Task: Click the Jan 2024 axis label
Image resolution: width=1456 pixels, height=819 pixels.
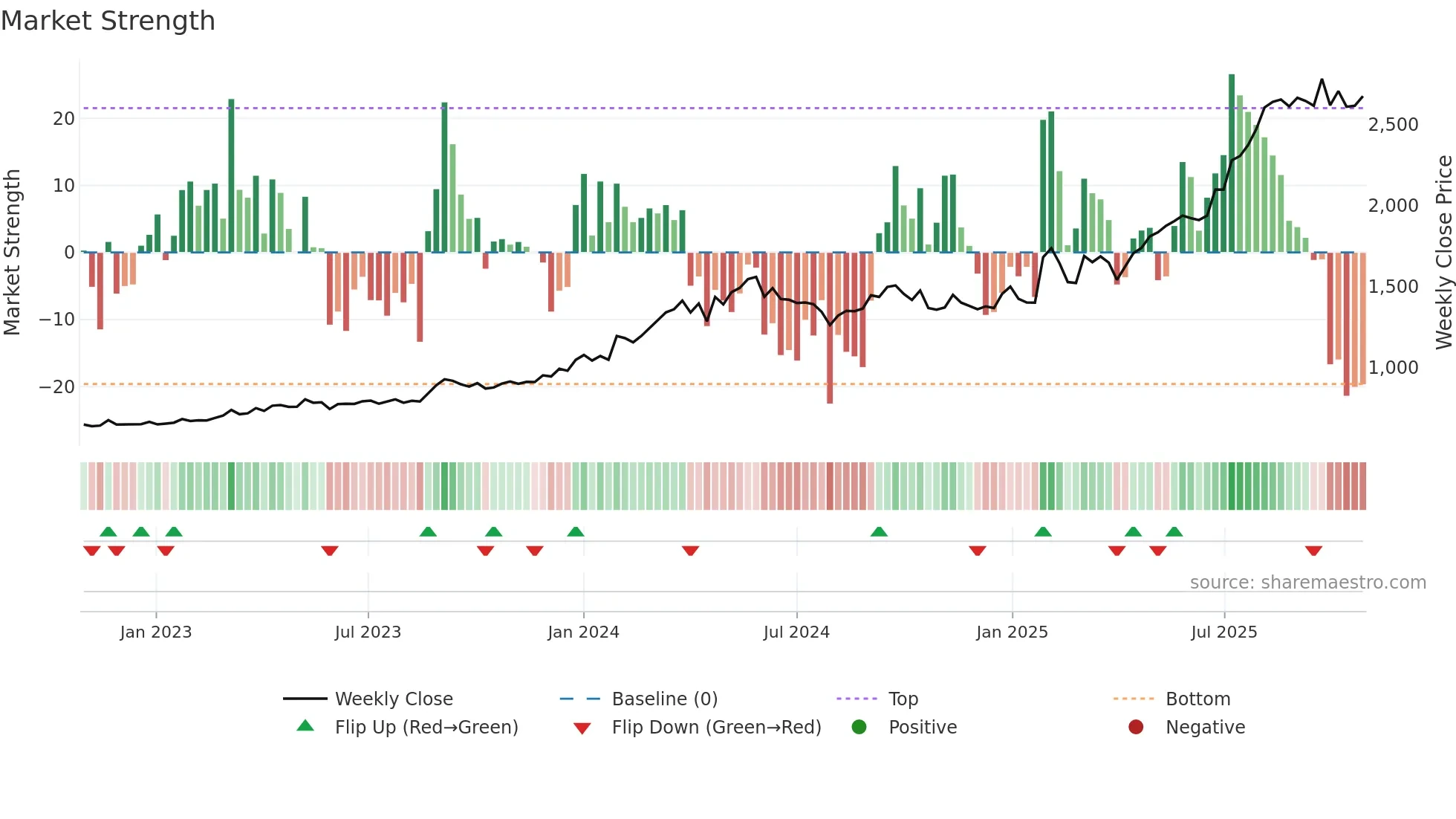Action: click(583, 632)
